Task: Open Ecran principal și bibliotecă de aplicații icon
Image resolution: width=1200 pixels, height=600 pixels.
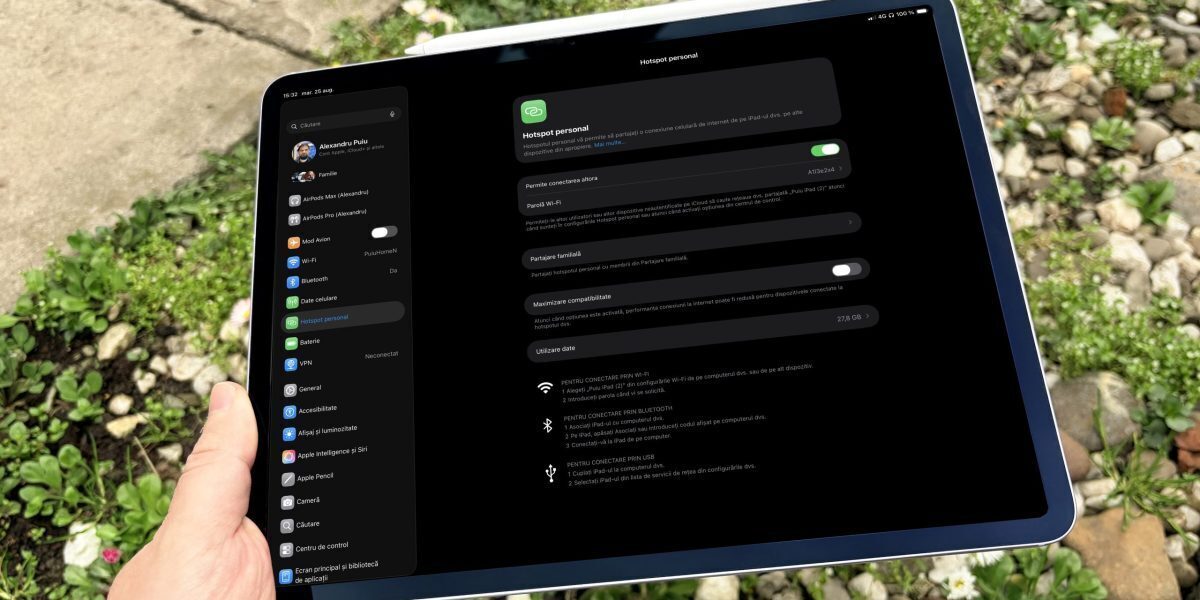Action: point(286,576)
